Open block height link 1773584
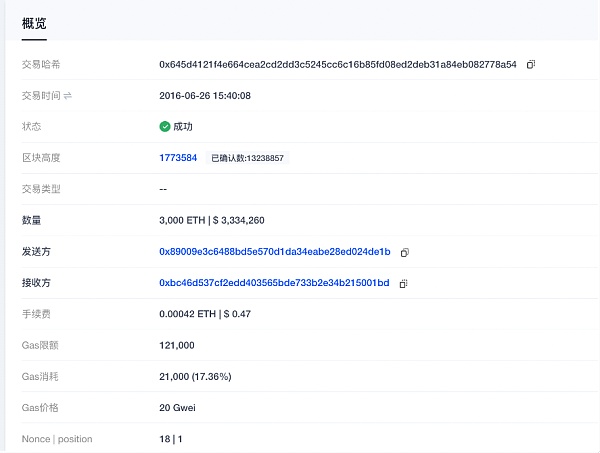 (x=178, y=158)
